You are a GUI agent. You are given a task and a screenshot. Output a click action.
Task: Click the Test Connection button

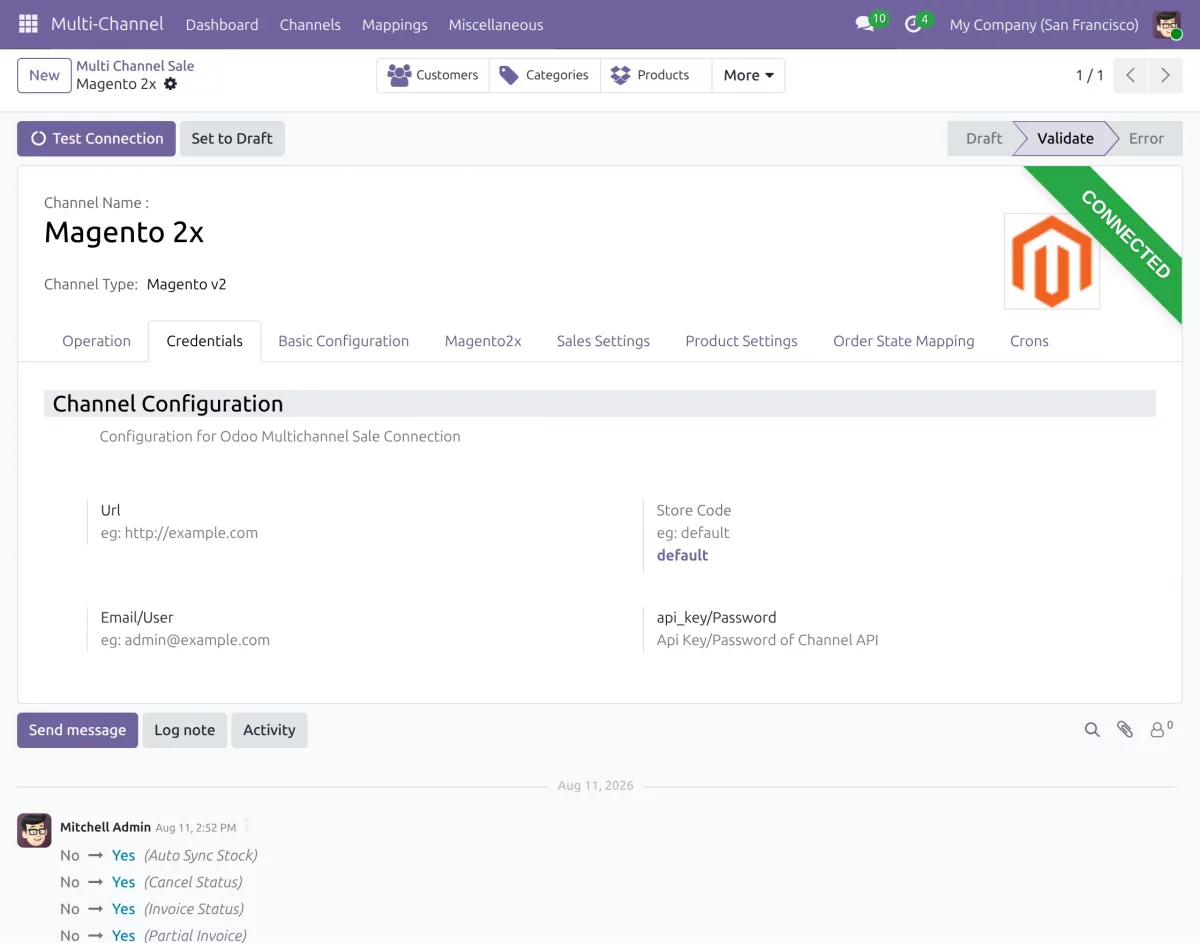(96, 138)
